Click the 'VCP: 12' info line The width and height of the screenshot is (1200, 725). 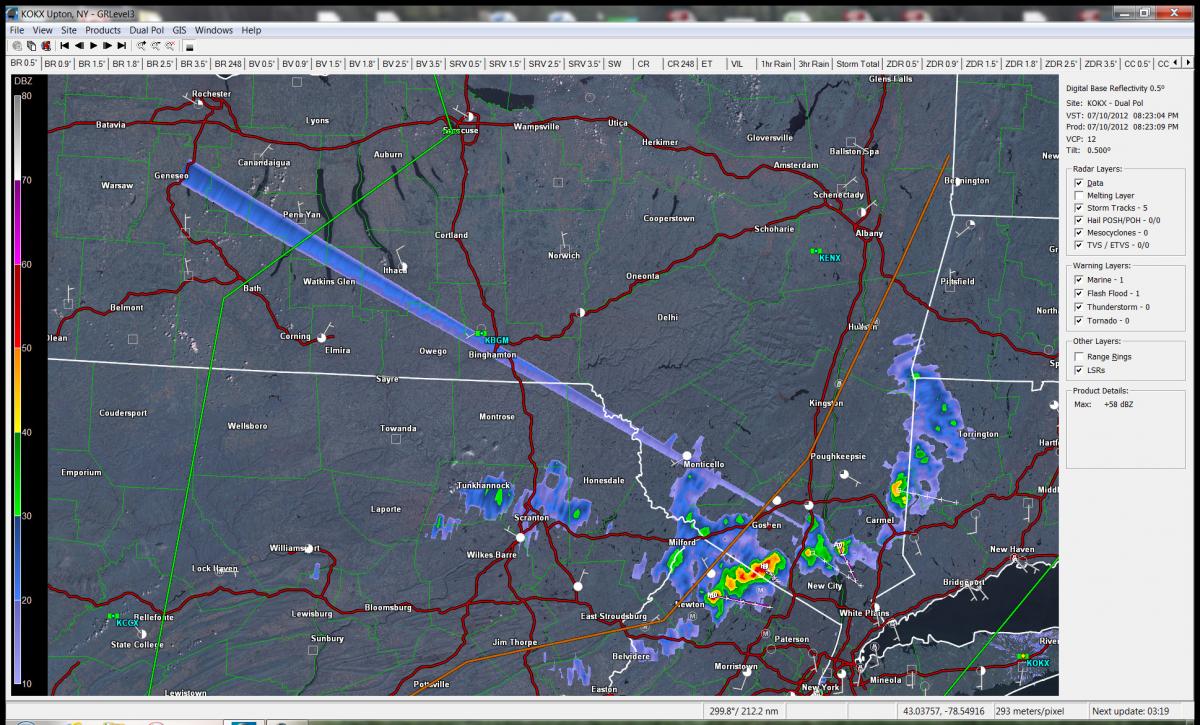pos(1083,139)
